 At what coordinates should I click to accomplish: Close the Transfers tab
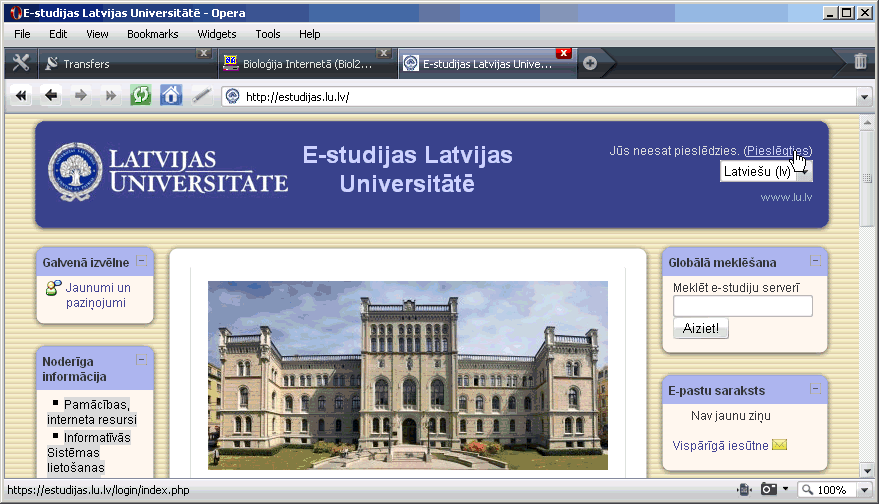coord(204,53)
